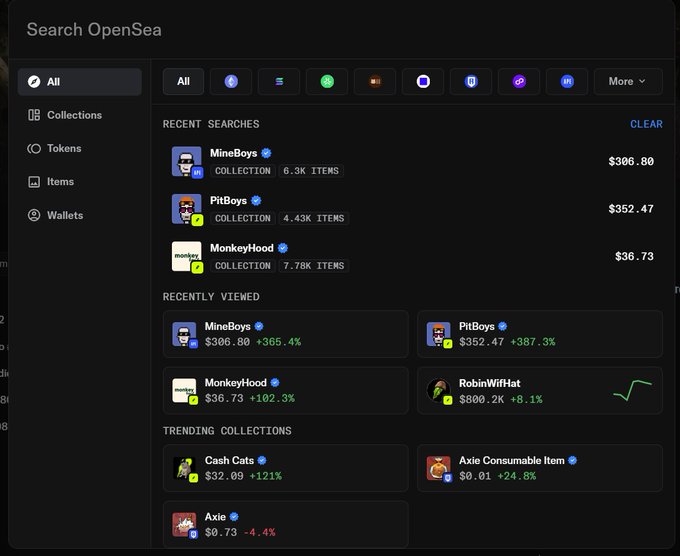
Task: Filter by the brown chain icon
Action: (x=375, y=82)
